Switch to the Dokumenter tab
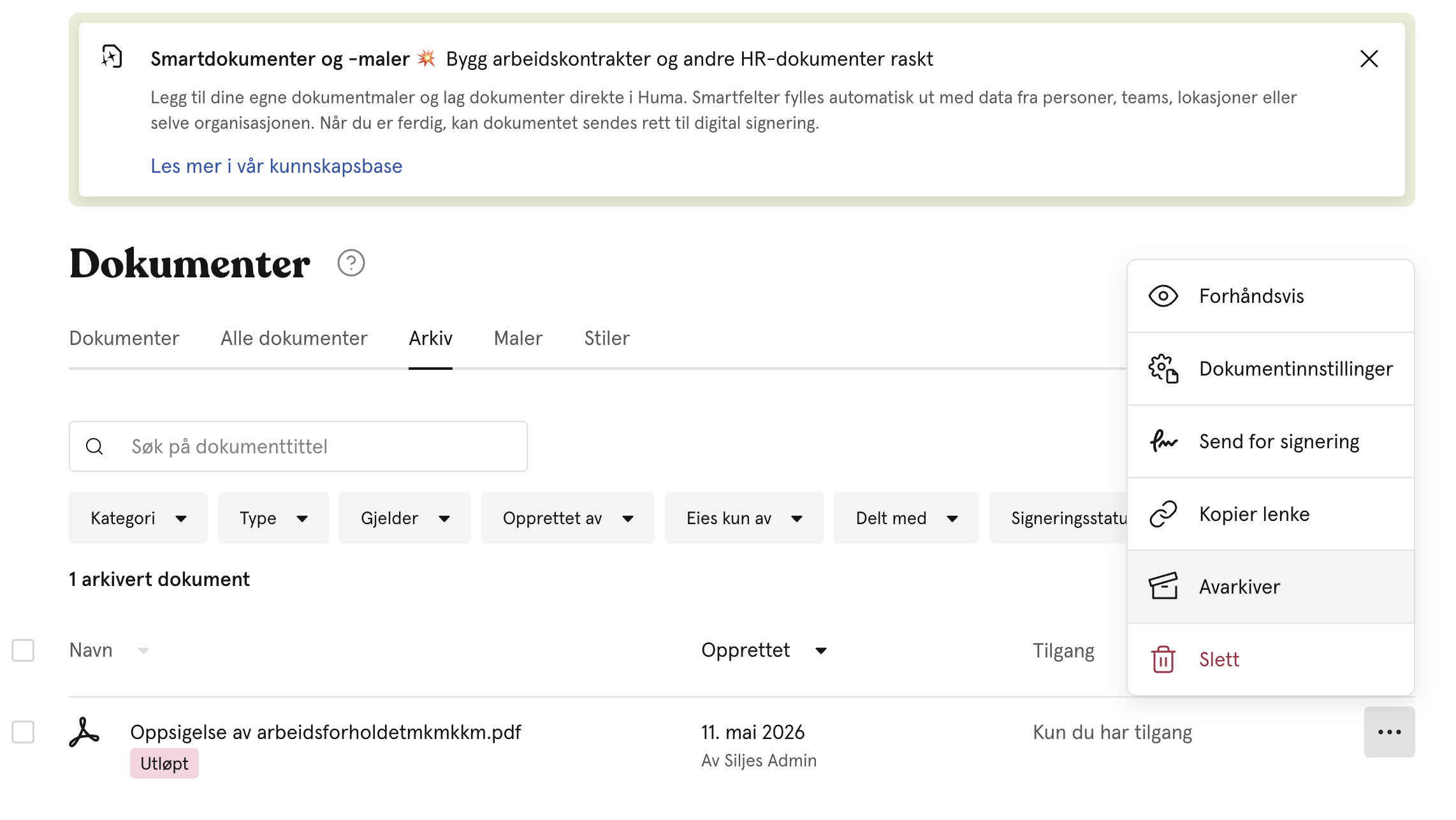 coord(124,338)
